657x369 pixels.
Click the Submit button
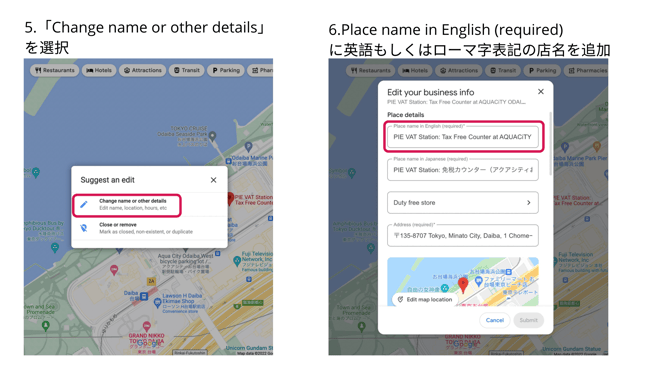(x=528, y=320)
